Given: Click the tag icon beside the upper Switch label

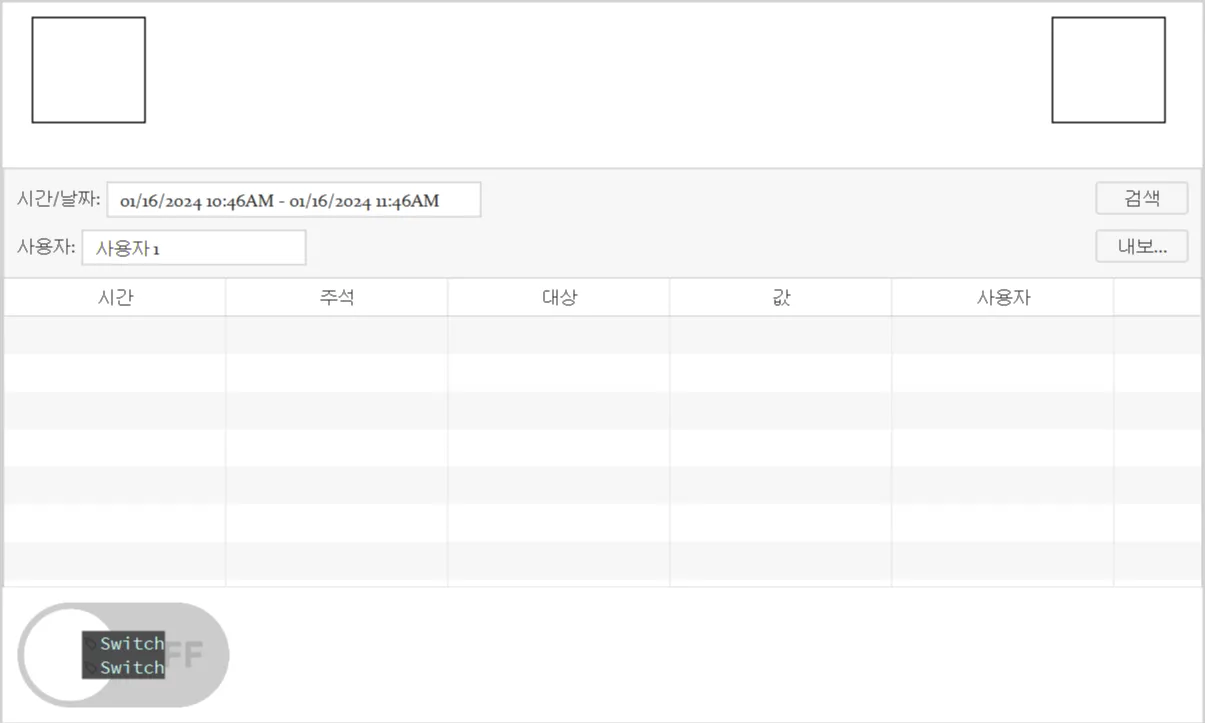Looking at the screenshot, I should click(x=91, y=643).
